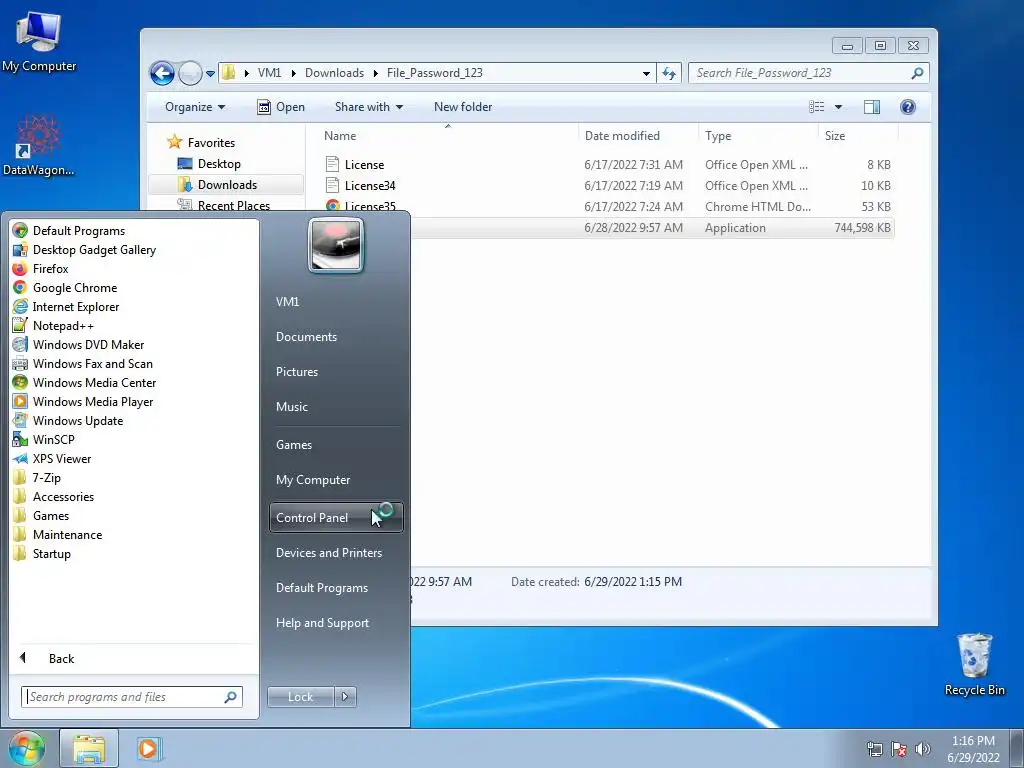Open Default Programs in the programs list

pyautogui.click(x=78, y=231)
